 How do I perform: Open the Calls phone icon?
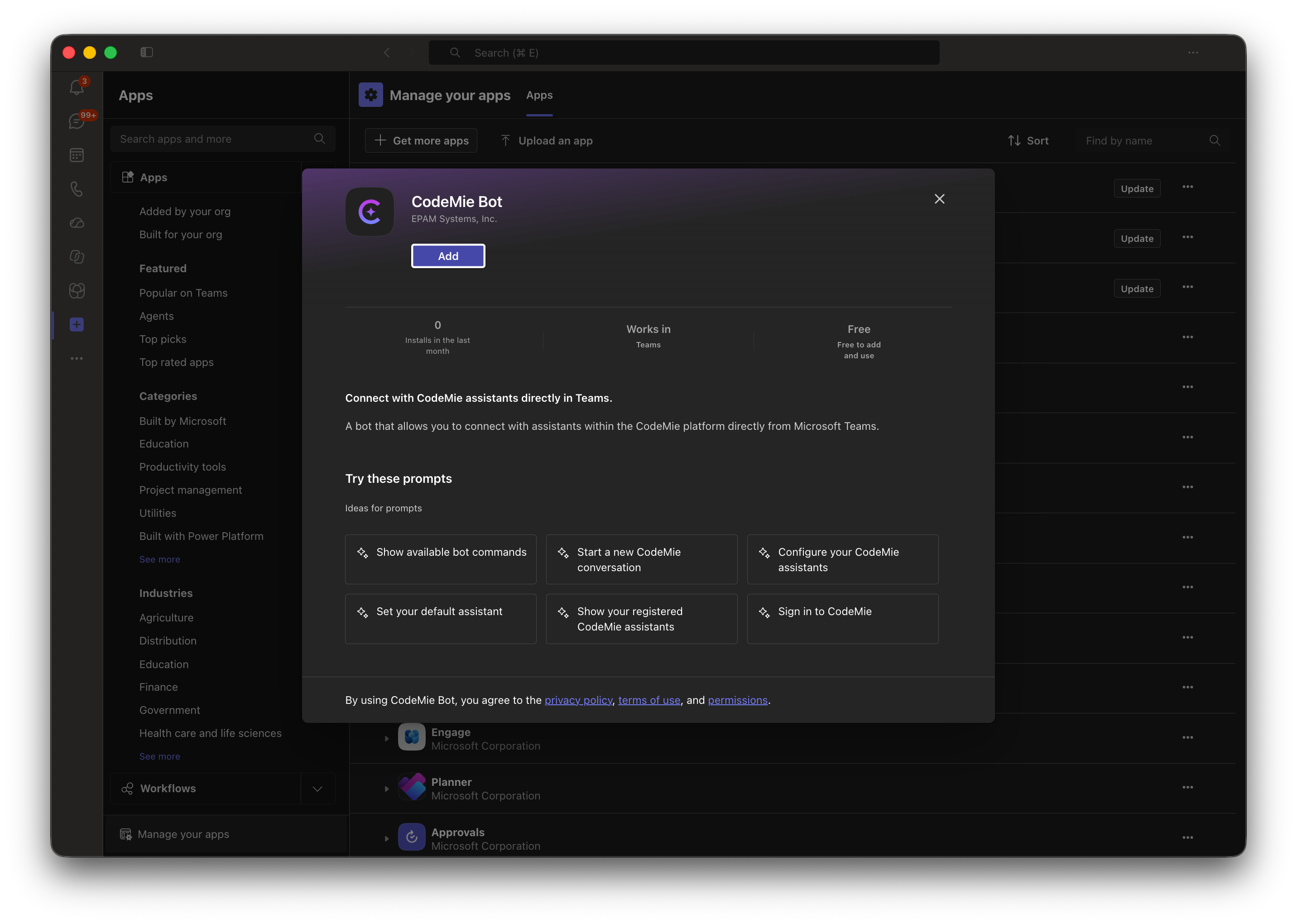pos(77,189)
